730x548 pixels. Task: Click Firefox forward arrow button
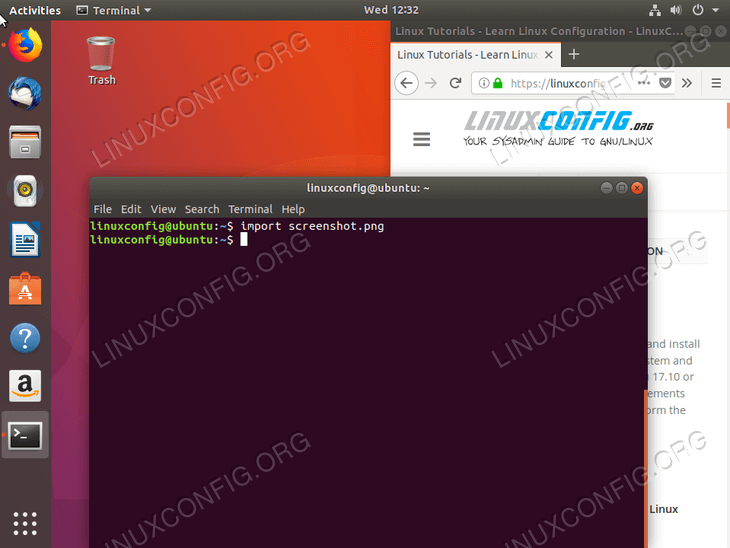click(x=431, y=83)
